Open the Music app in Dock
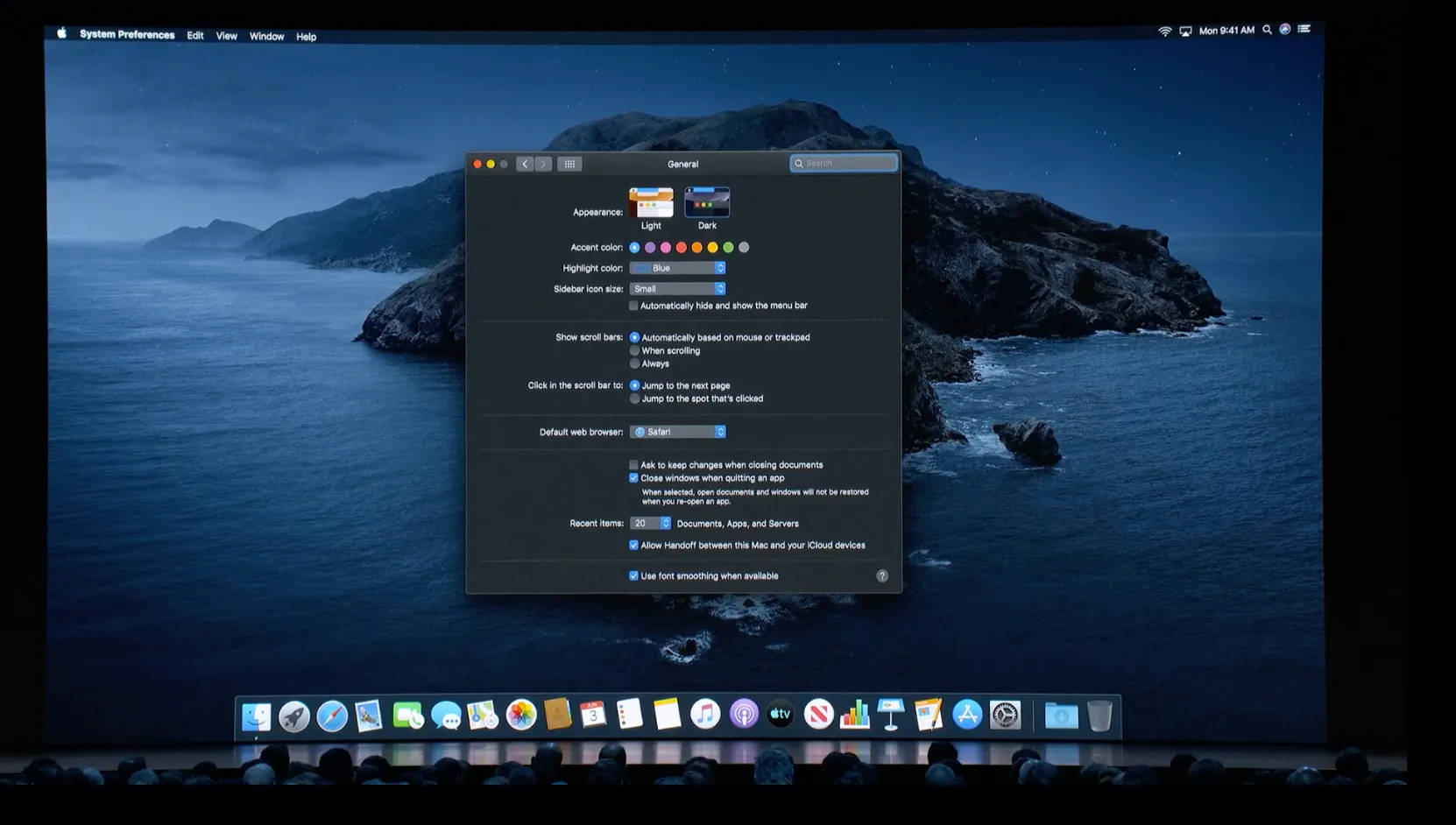 click(705, 715)
